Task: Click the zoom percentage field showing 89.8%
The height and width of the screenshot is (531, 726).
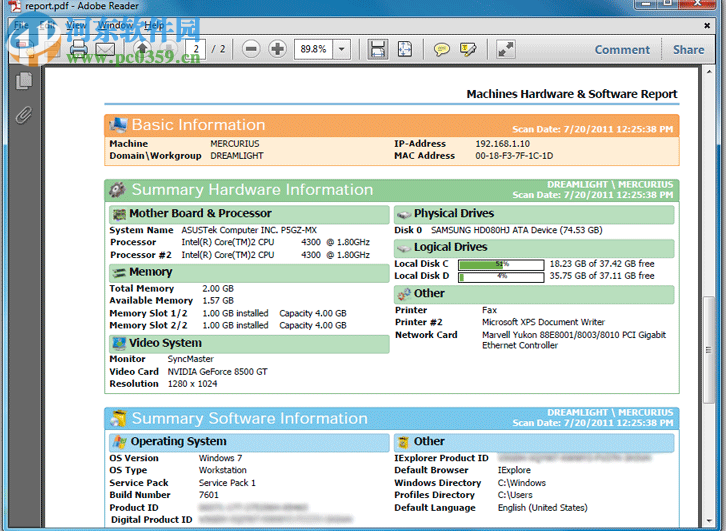Action: click(x=313, y=49)
